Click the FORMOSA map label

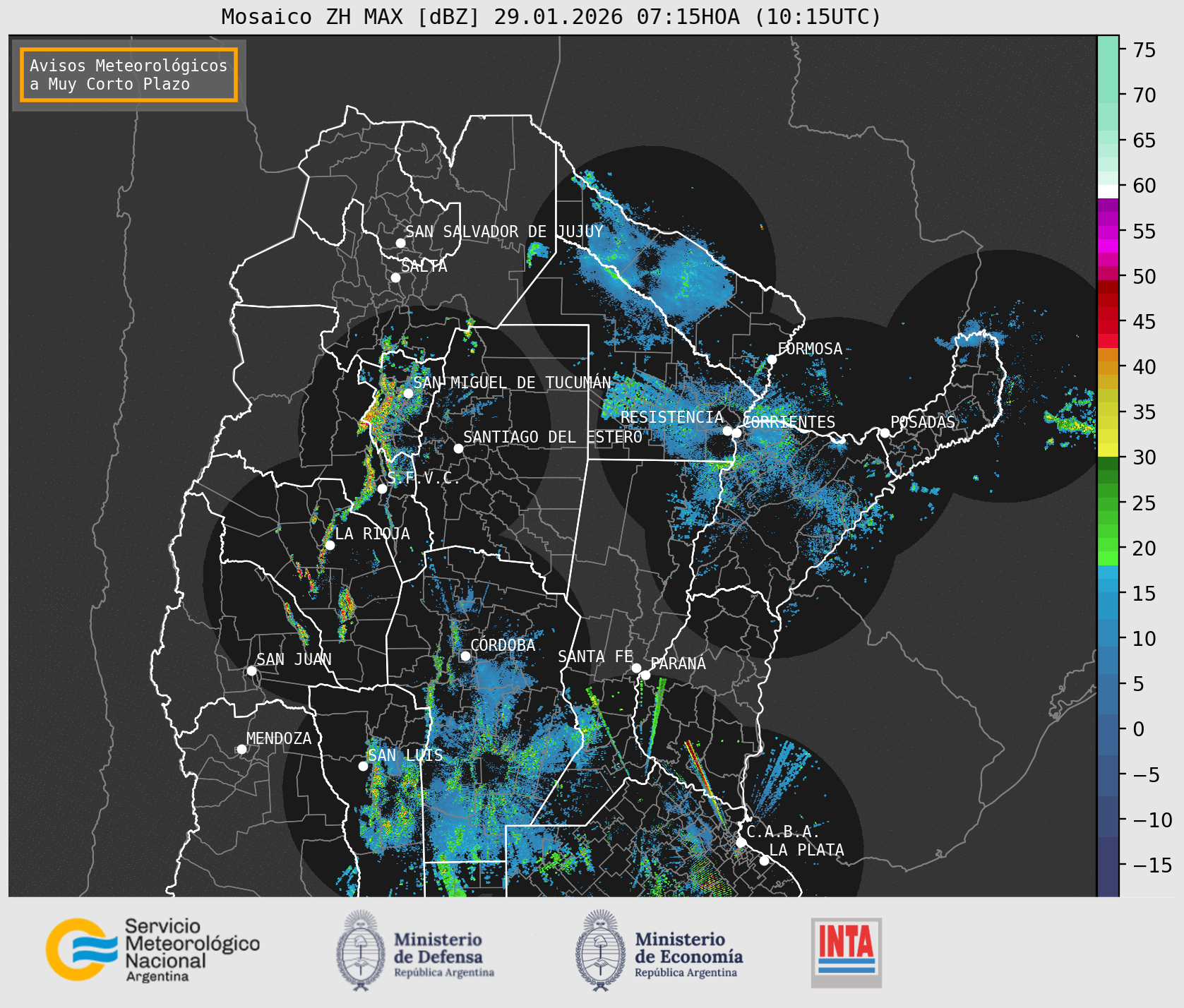810,349
